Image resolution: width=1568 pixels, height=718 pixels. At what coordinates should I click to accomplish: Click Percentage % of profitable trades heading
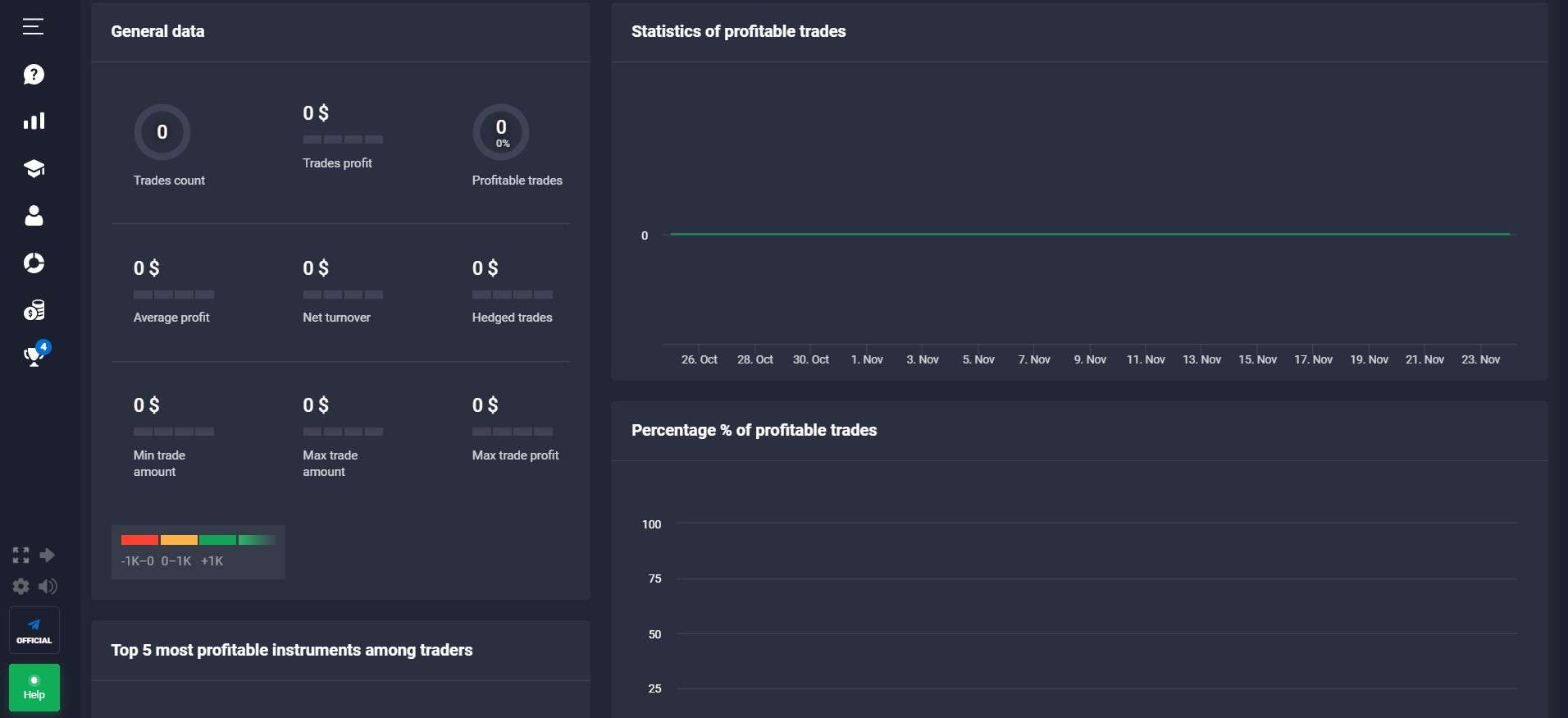(754, 430)
